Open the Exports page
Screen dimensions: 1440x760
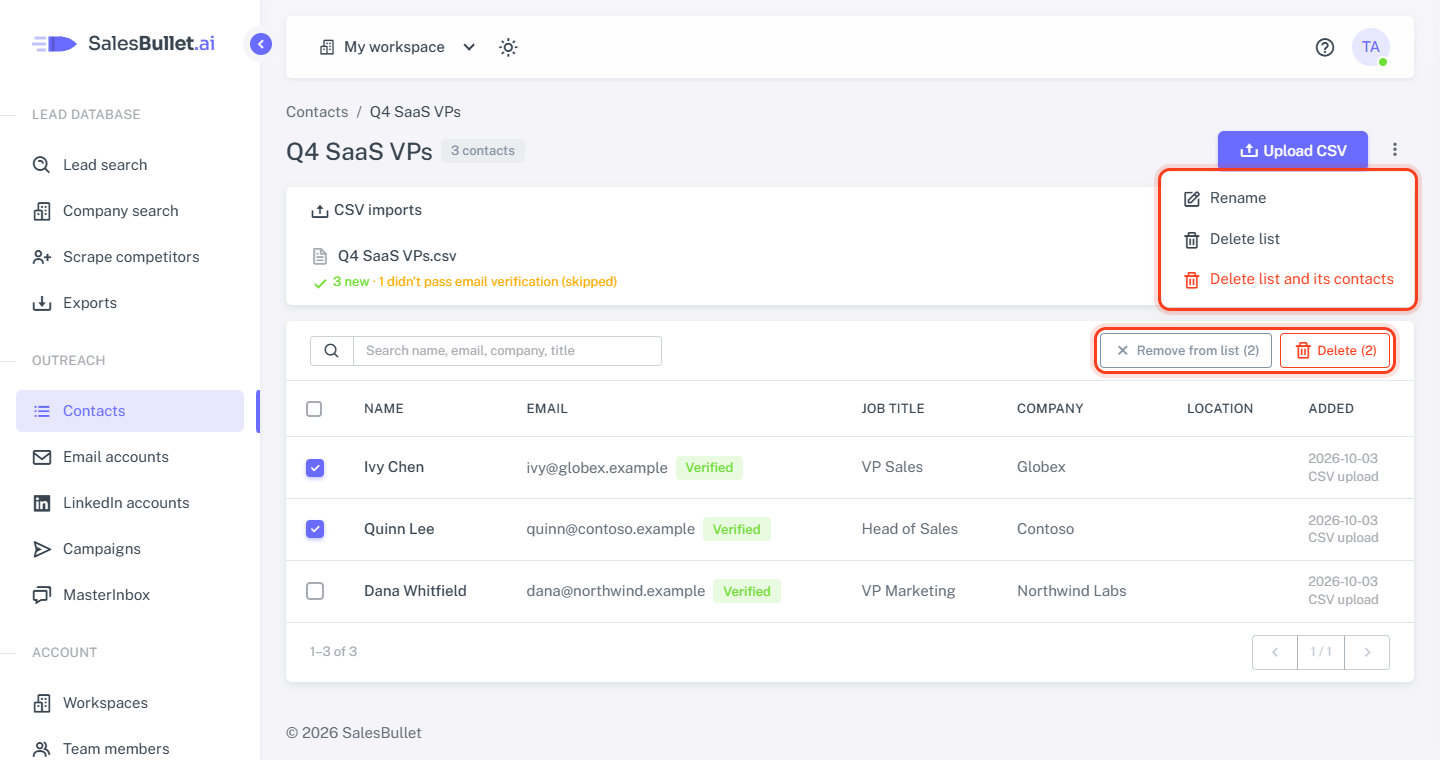pyautogui.click(x=130, y=303)
